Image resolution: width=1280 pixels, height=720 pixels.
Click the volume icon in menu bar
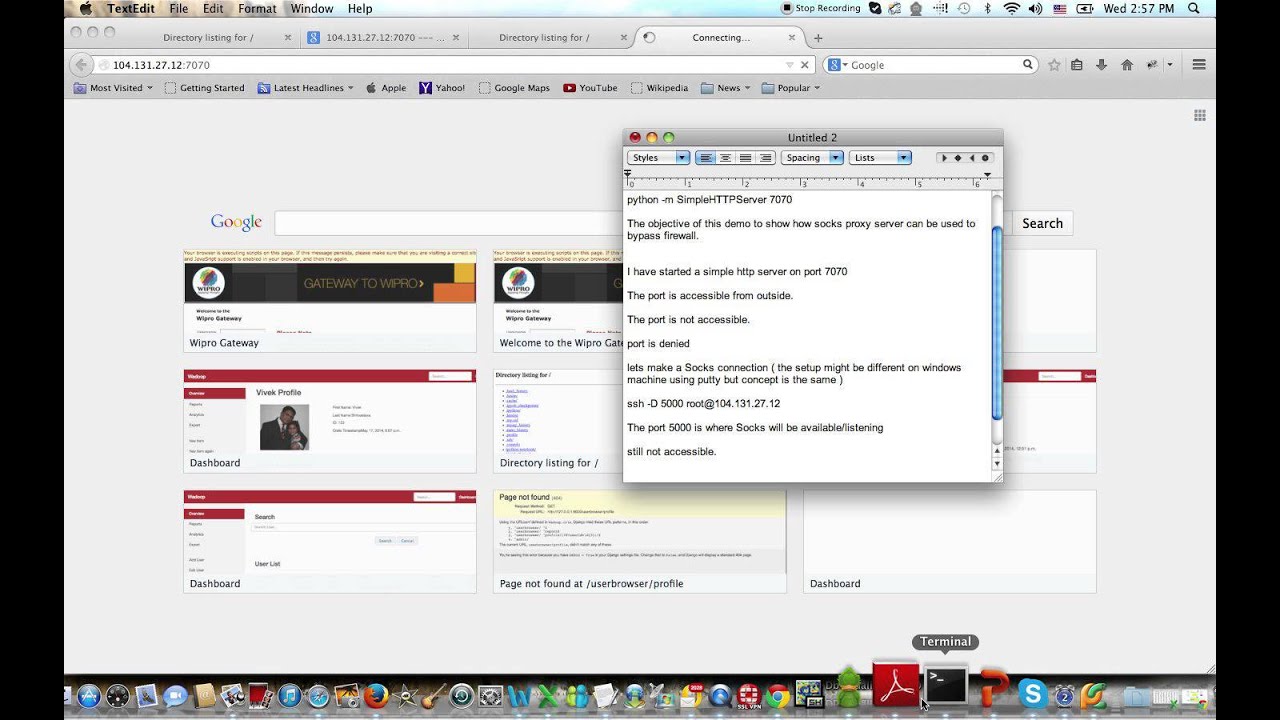1035,8
